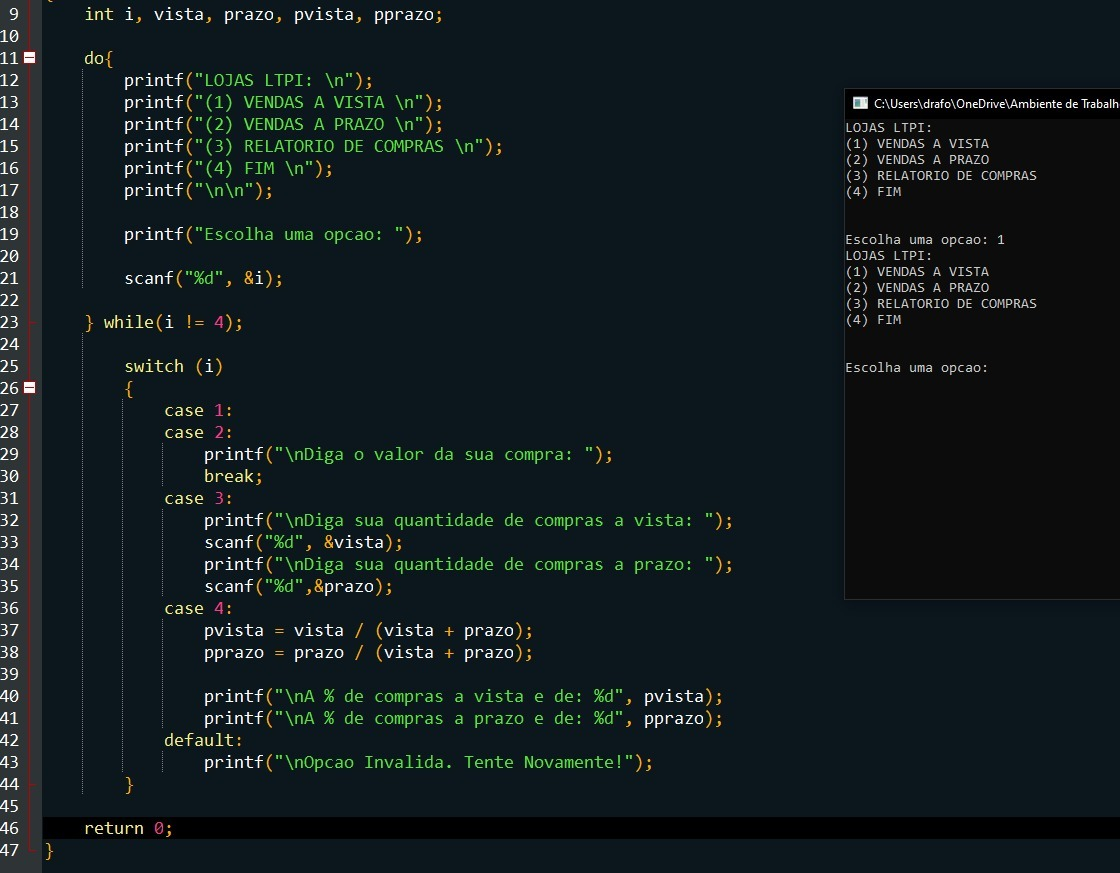Viewport: 1120px width, 873px height.
Task: Click the printf "(1) VENDAS A VISTA" code line
Action: point(283,102)
